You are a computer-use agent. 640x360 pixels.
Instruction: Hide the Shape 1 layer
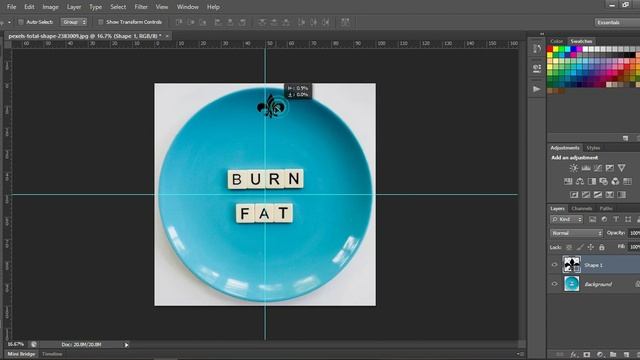coord(554,265)
